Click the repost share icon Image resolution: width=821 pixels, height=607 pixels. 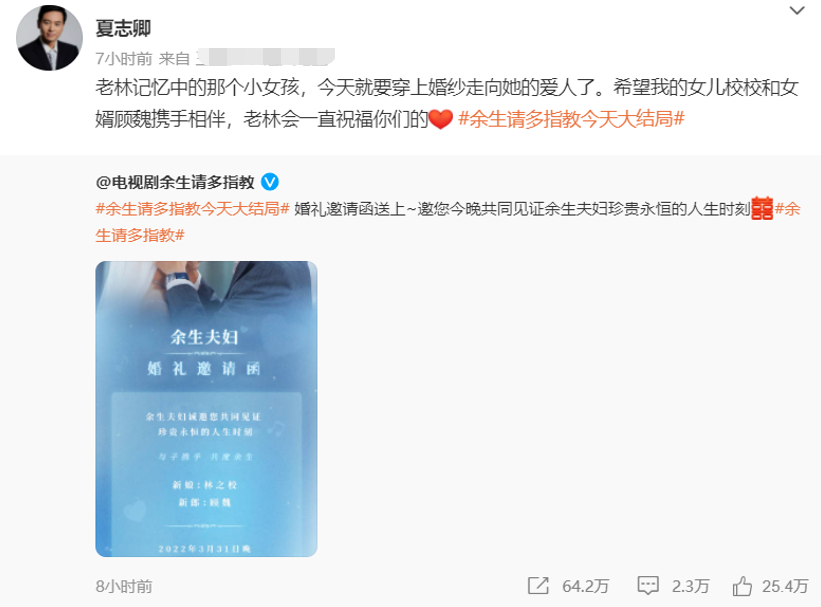(x=538, y=586)
